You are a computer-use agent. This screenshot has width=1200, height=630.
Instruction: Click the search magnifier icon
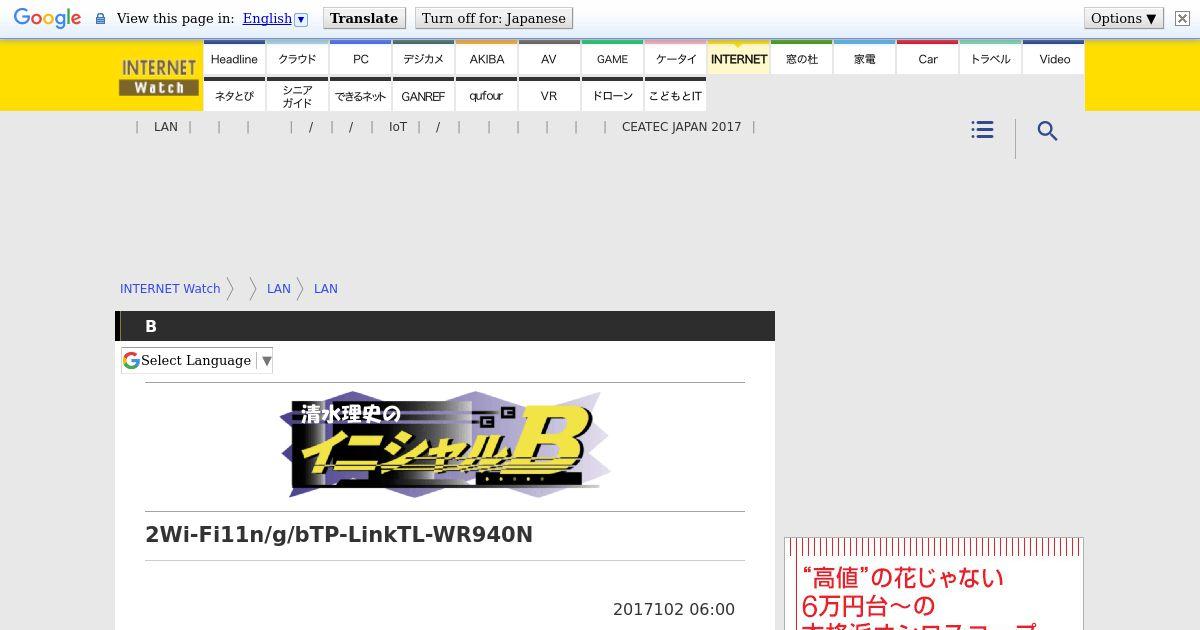coord(1047,131)
